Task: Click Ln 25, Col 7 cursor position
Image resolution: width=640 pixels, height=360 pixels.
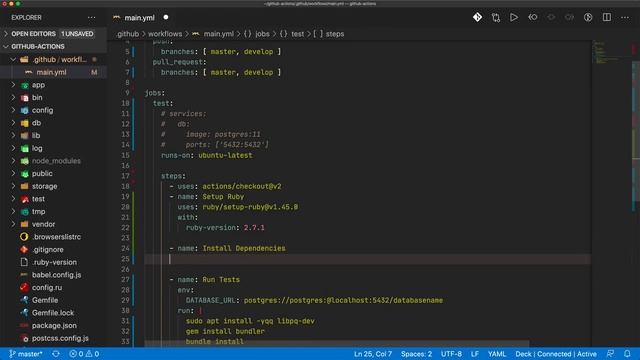Action: pyautogui.click(x=373, y=354)
